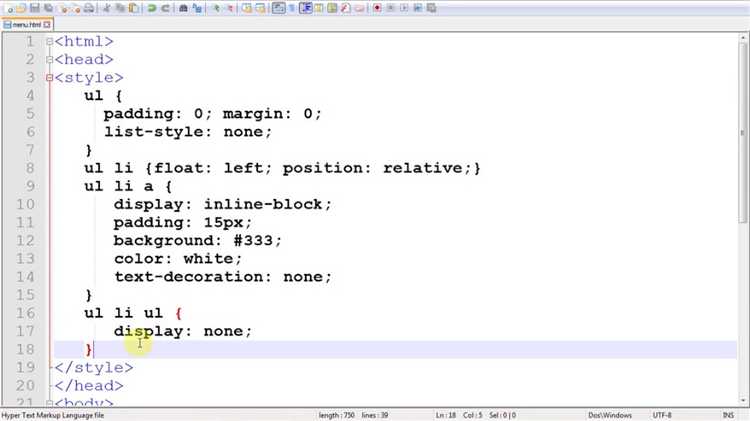750x421 pixels.
Task: Cut selection with scissors icon
Action: (106, 8)
